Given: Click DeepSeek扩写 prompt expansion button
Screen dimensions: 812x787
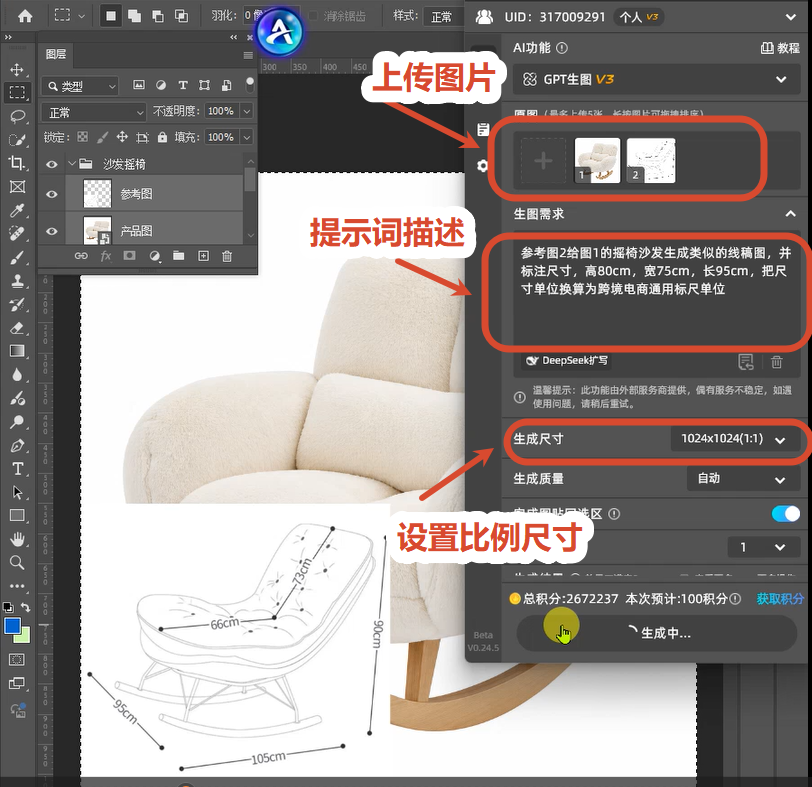Looking at the screenshot, I should pyautogui.click(x=567, y=360).
